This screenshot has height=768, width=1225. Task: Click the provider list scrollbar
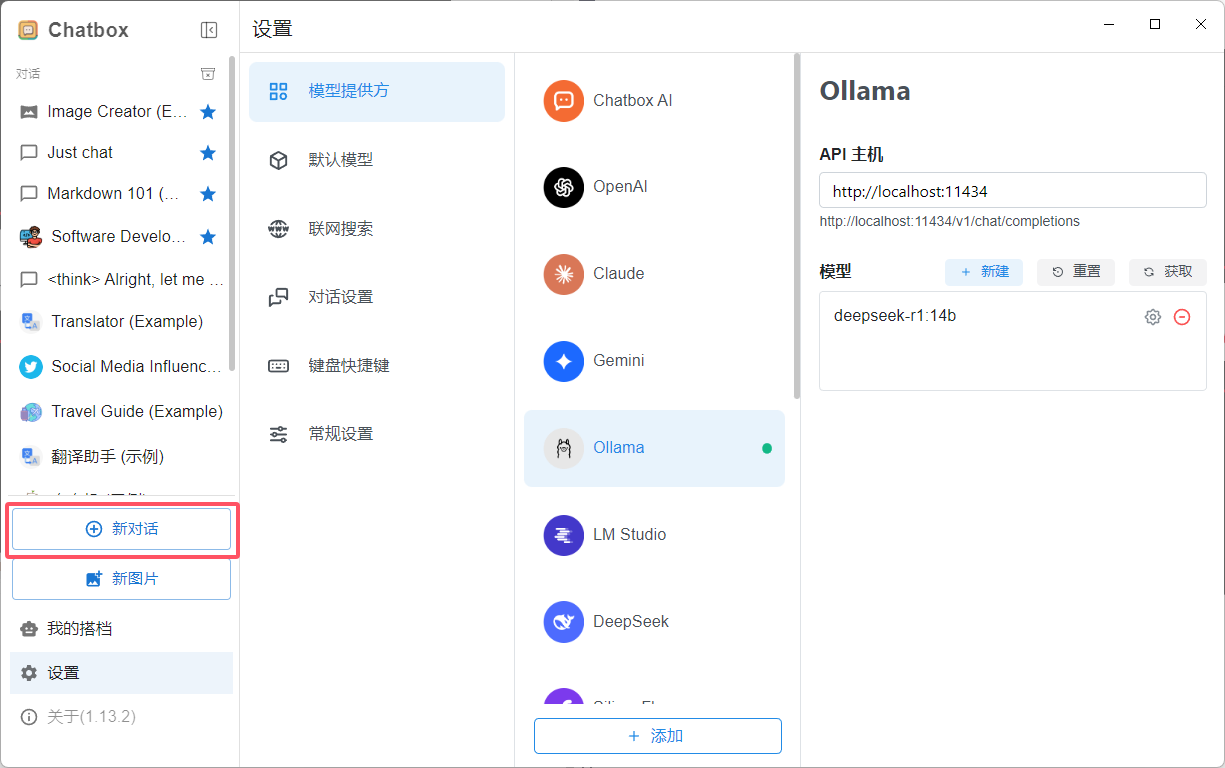(x=797, y=226)
